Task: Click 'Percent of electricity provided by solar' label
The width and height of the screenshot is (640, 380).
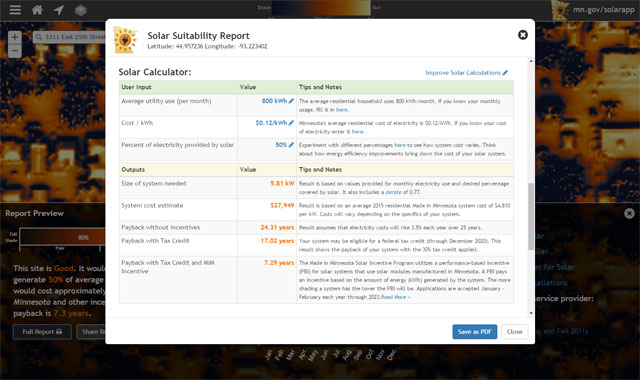Action: tap(177, 145)
